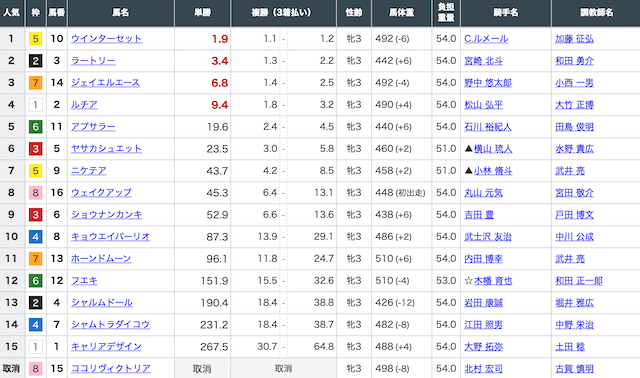Open horse ウインターセット link
This screenshot has width=640, height=378.
107,39
